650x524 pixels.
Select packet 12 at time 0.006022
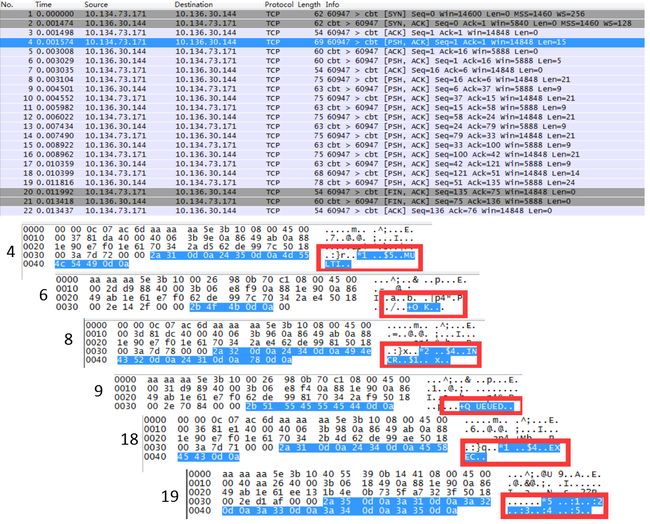point(322,117)
